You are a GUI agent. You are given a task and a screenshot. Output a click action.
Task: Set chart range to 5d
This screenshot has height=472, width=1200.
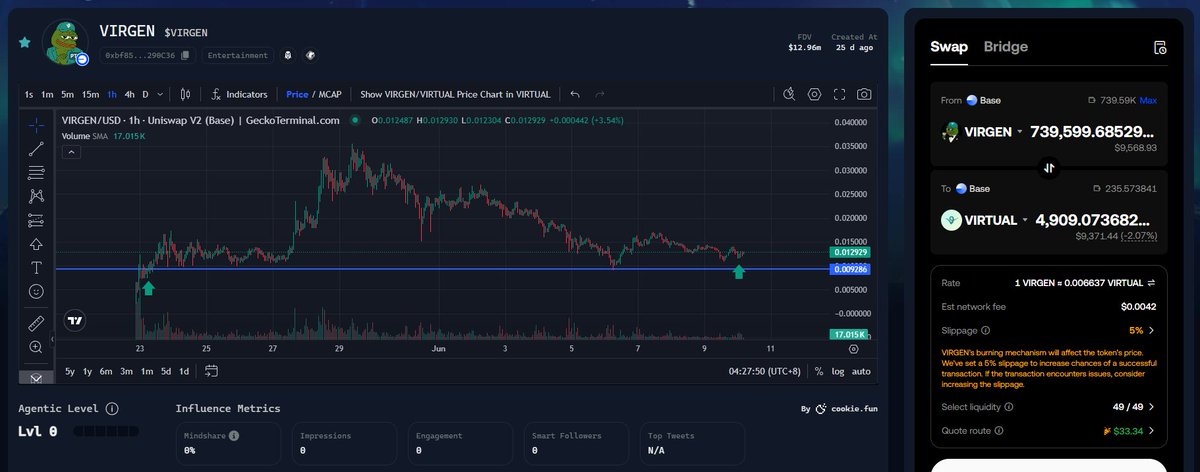tap(166, 371)
